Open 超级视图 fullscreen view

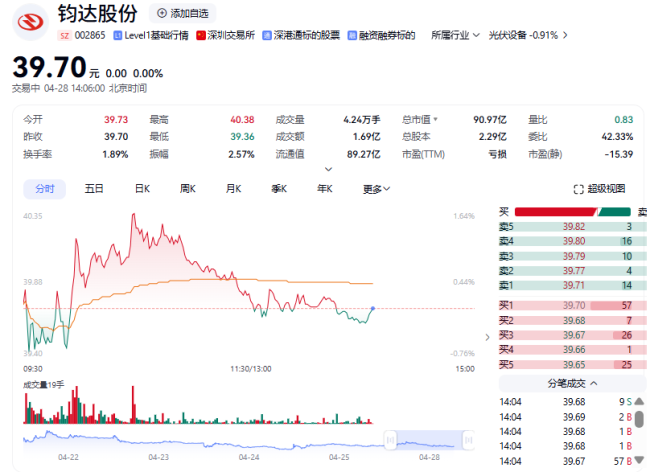pyautogui.click(x=599, y=189)
